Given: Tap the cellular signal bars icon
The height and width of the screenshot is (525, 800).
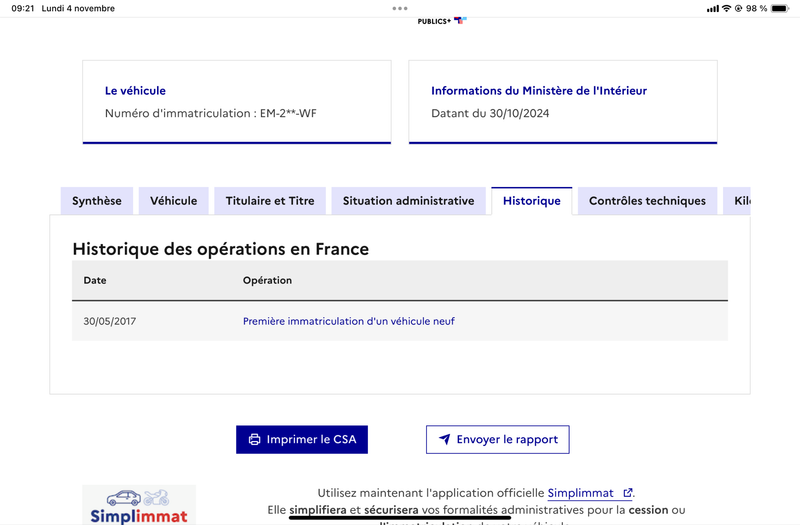Looking at the screenshot, I should coord(713,8).
